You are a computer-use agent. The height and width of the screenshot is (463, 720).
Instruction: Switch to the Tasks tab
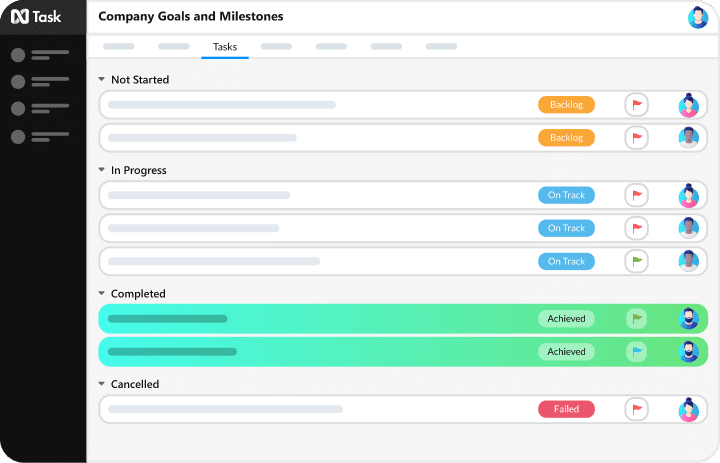(x=225, y=47)
